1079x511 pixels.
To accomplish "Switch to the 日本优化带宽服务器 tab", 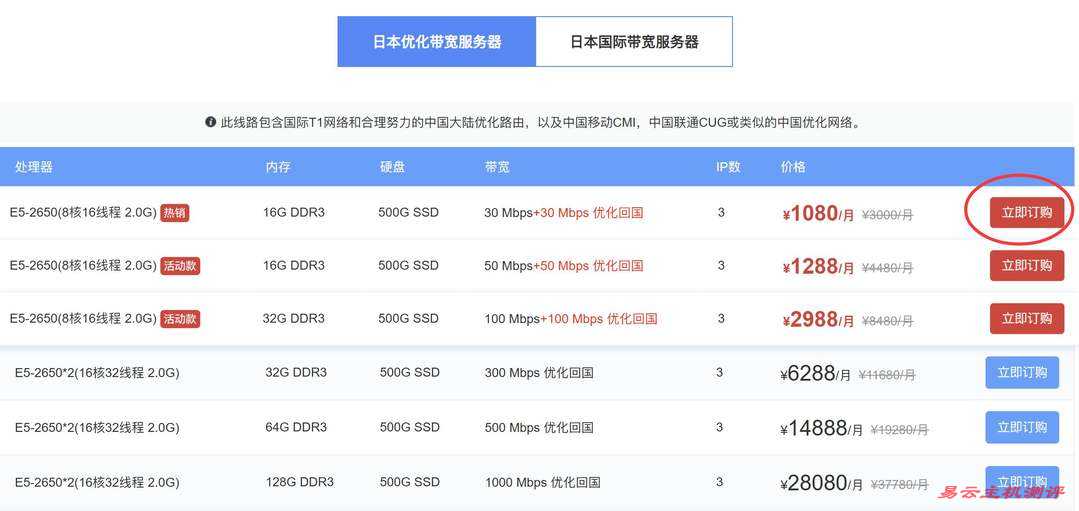I will point(436,42).
